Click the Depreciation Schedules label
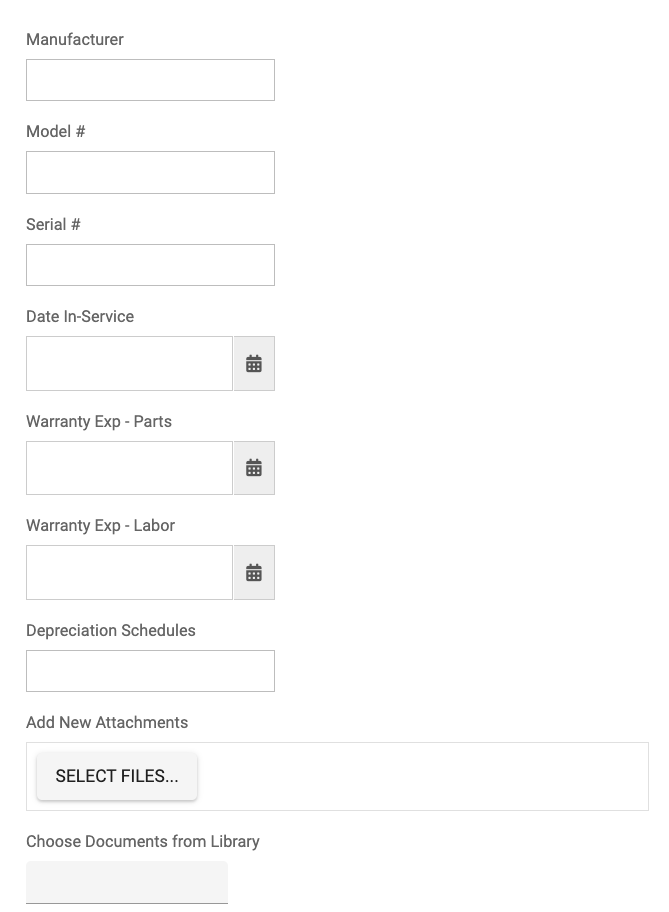This screenshot has height=912, width=669. coord(111,631)
